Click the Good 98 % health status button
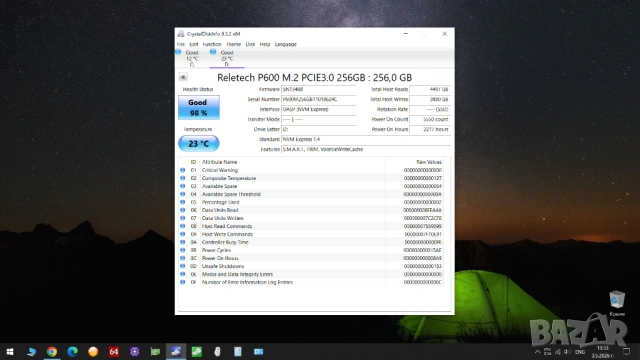Viewport: 640px width, 360px height. [x=199, y=108]
